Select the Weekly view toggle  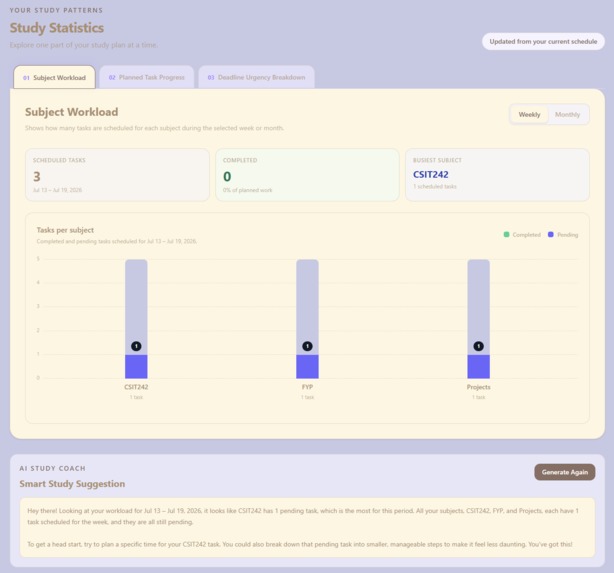[x=529, y=114]
